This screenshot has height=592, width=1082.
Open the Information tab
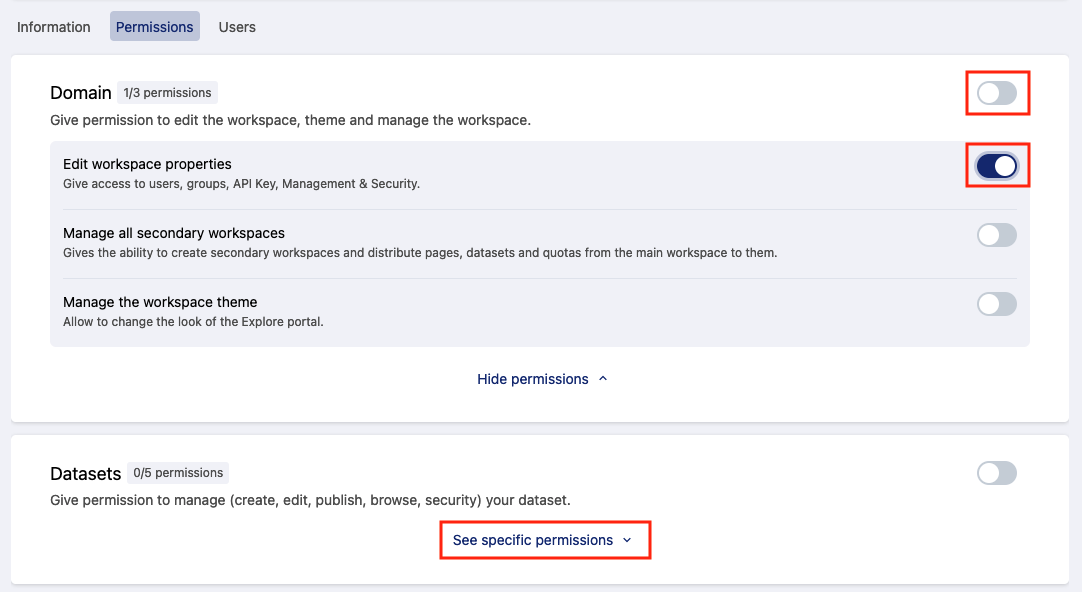(54, 27)
